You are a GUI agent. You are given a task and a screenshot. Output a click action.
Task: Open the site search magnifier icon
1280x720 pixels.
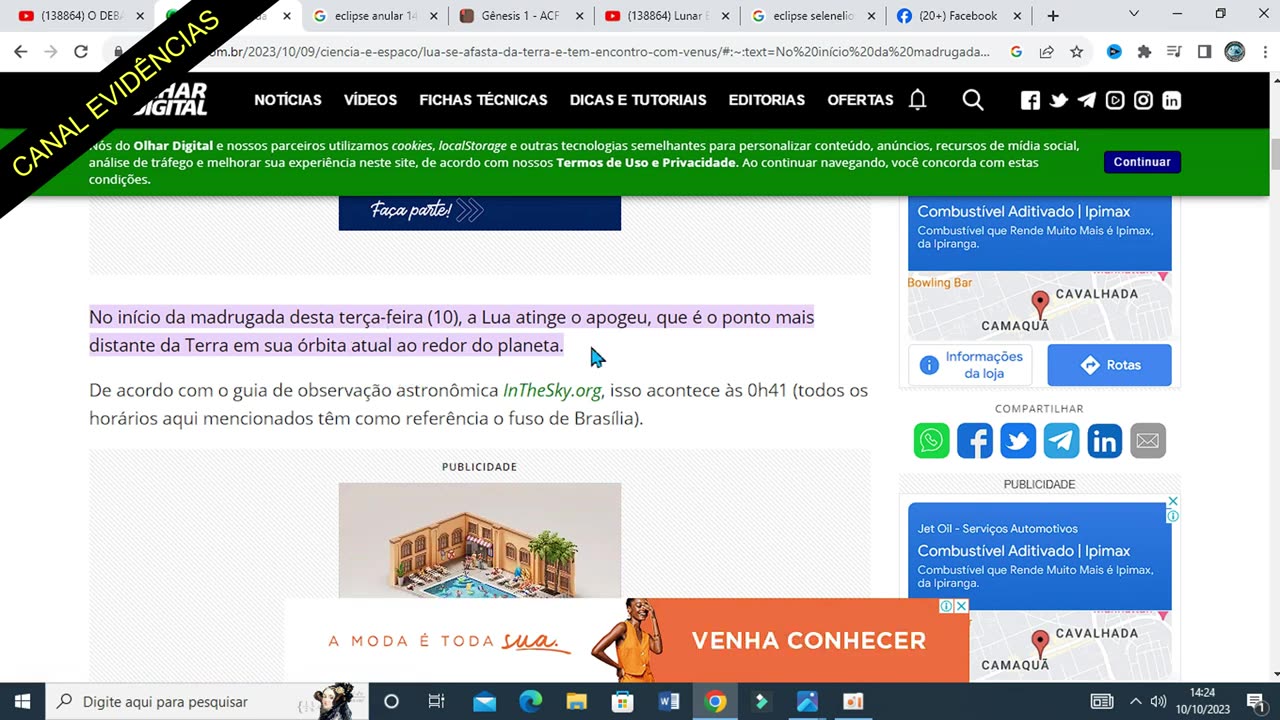(x=973, y=100)
